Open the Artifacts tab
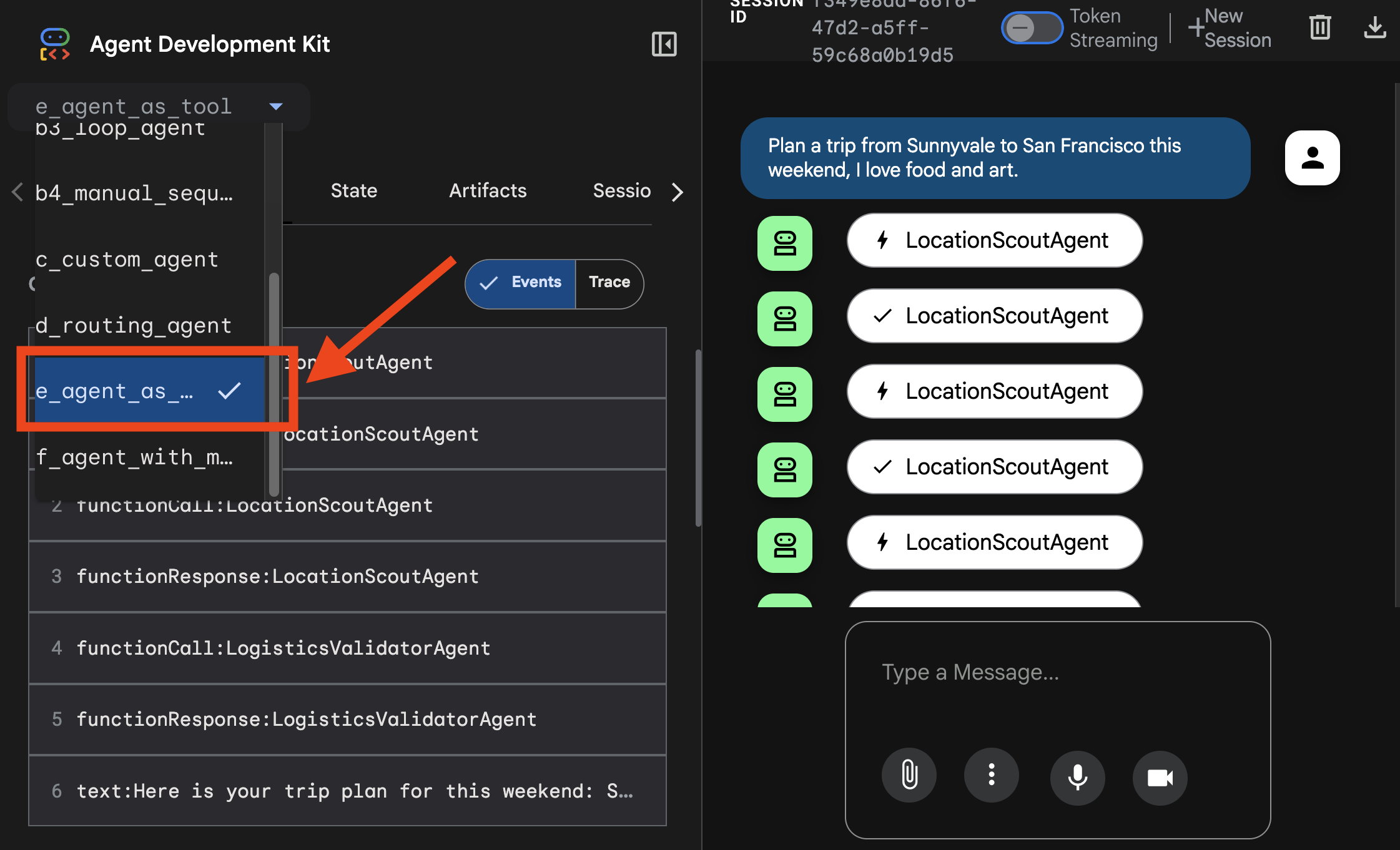 click(x=487, y=191)
